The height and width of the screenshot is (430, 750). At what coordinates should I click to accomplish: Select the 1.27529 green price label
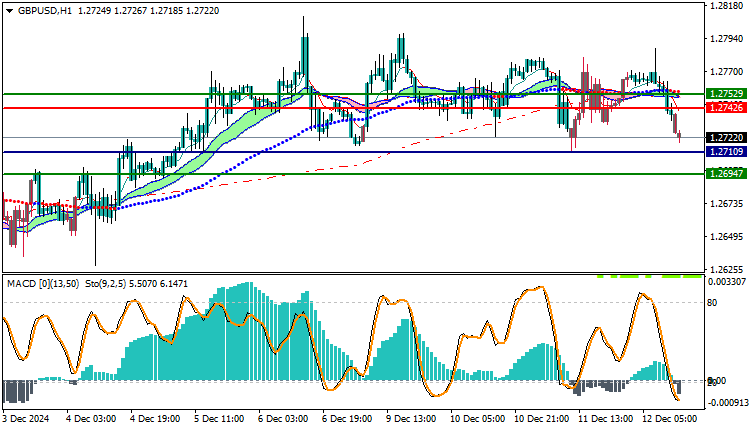point(727,94)
